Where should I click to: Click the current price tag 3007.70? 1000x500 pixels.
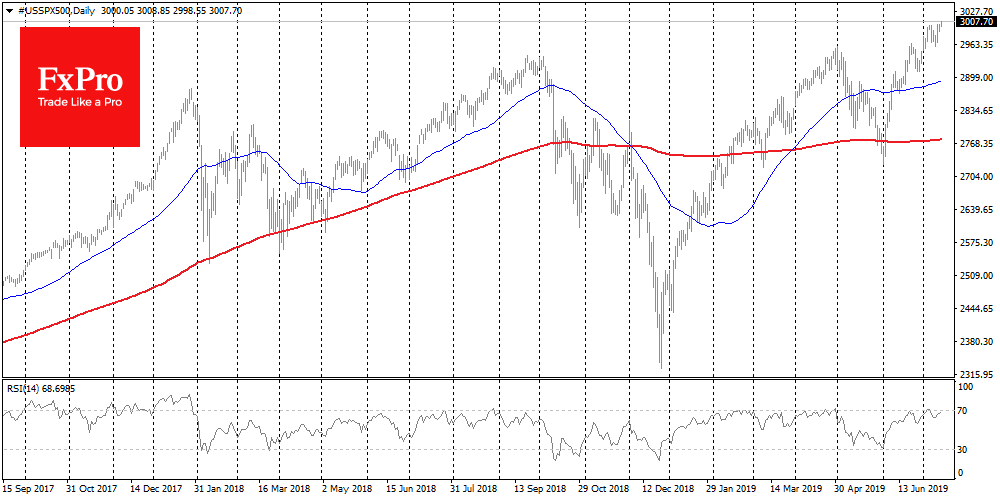pos(973,21)
